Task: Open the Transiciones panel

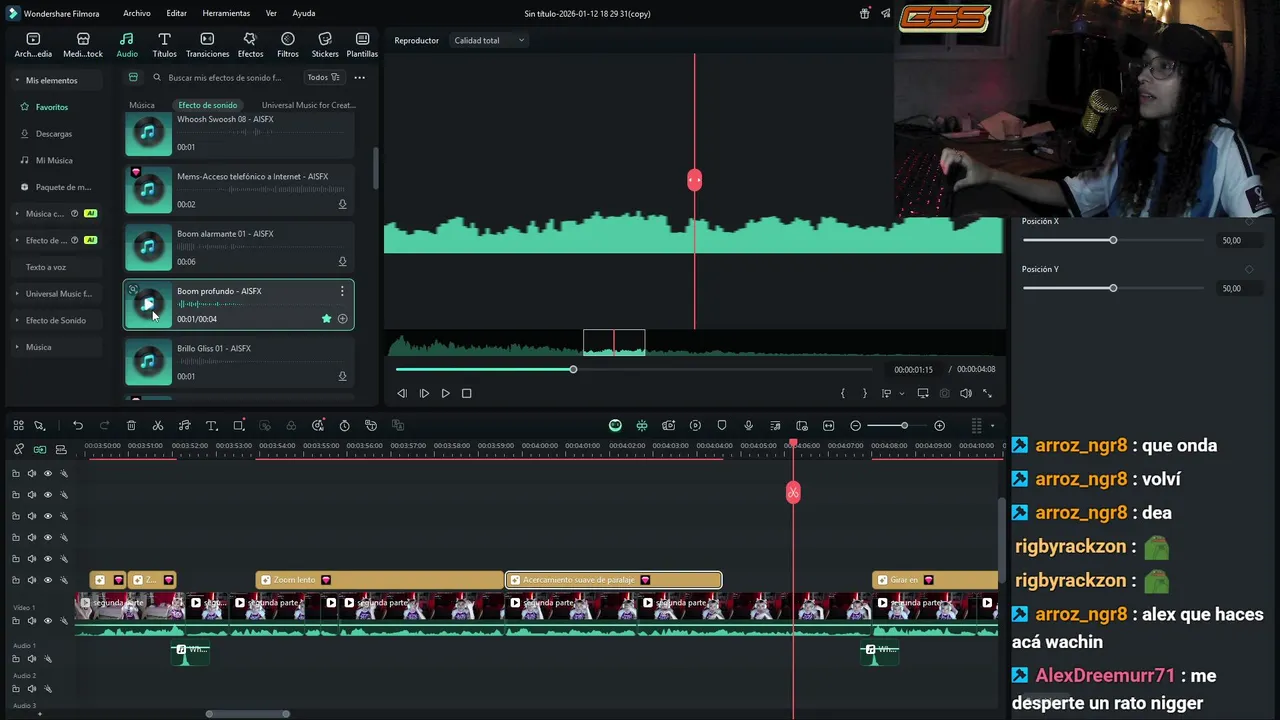Action: (x=207, y=45)
